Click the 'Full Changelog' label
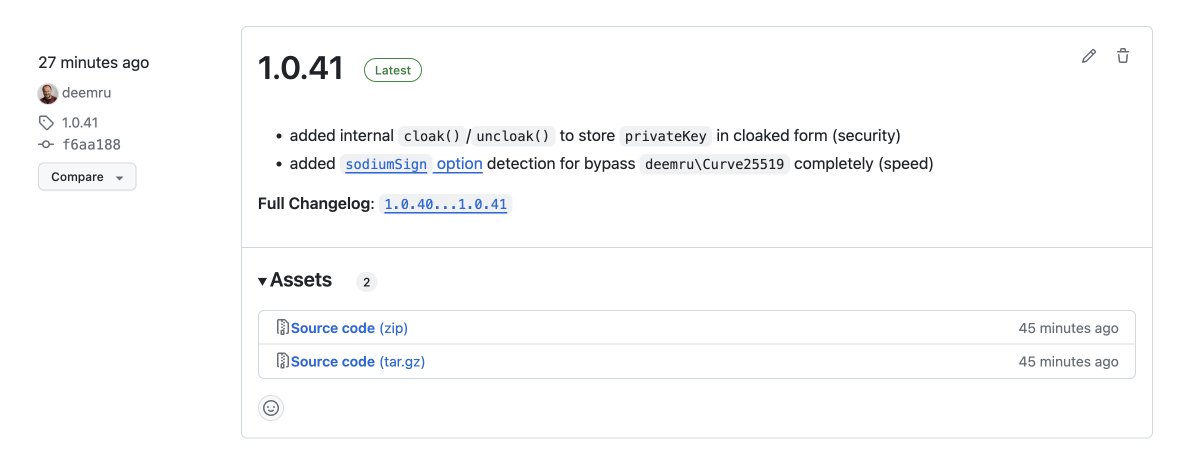The height and width of the screenshot is (460, 1200). coord(316,204)
